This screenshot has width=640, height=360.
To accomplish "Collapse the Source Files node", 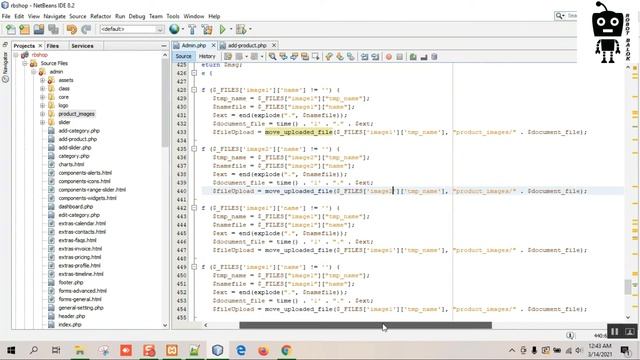I will (25, 63).
